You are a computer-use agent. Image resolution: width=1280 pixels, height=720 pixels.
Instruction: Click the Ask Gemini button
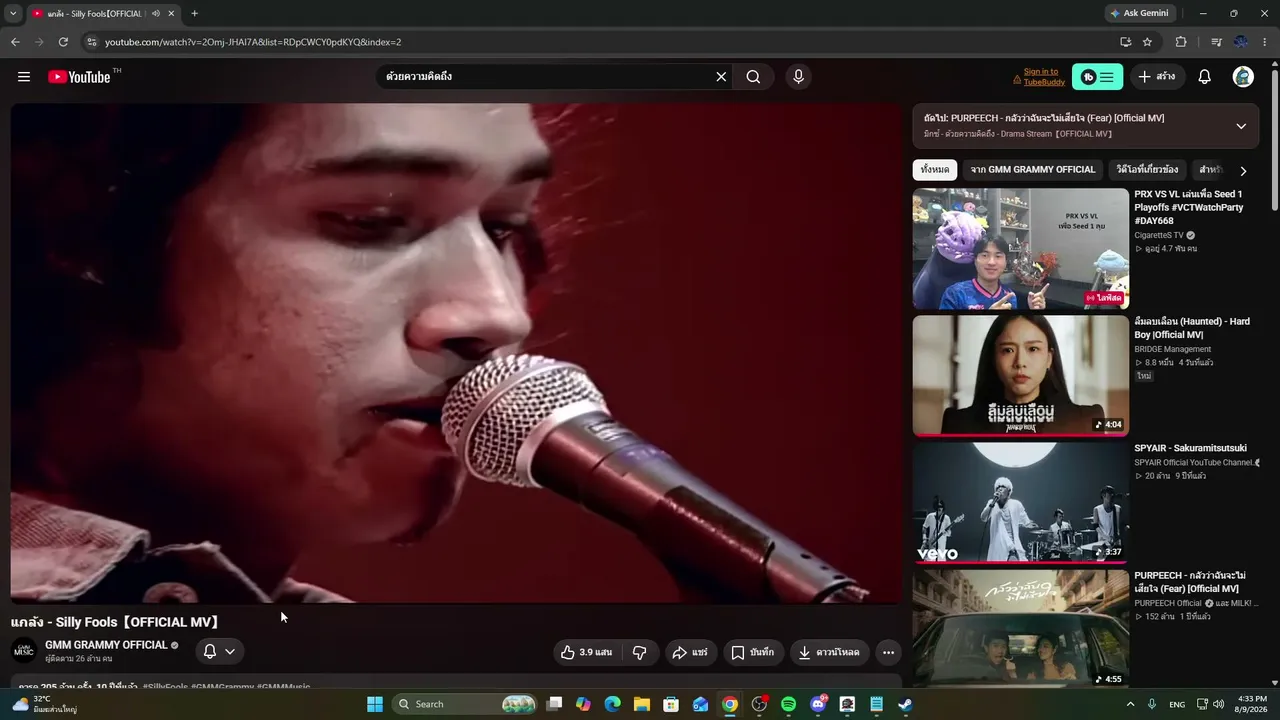click(1139, 13)
